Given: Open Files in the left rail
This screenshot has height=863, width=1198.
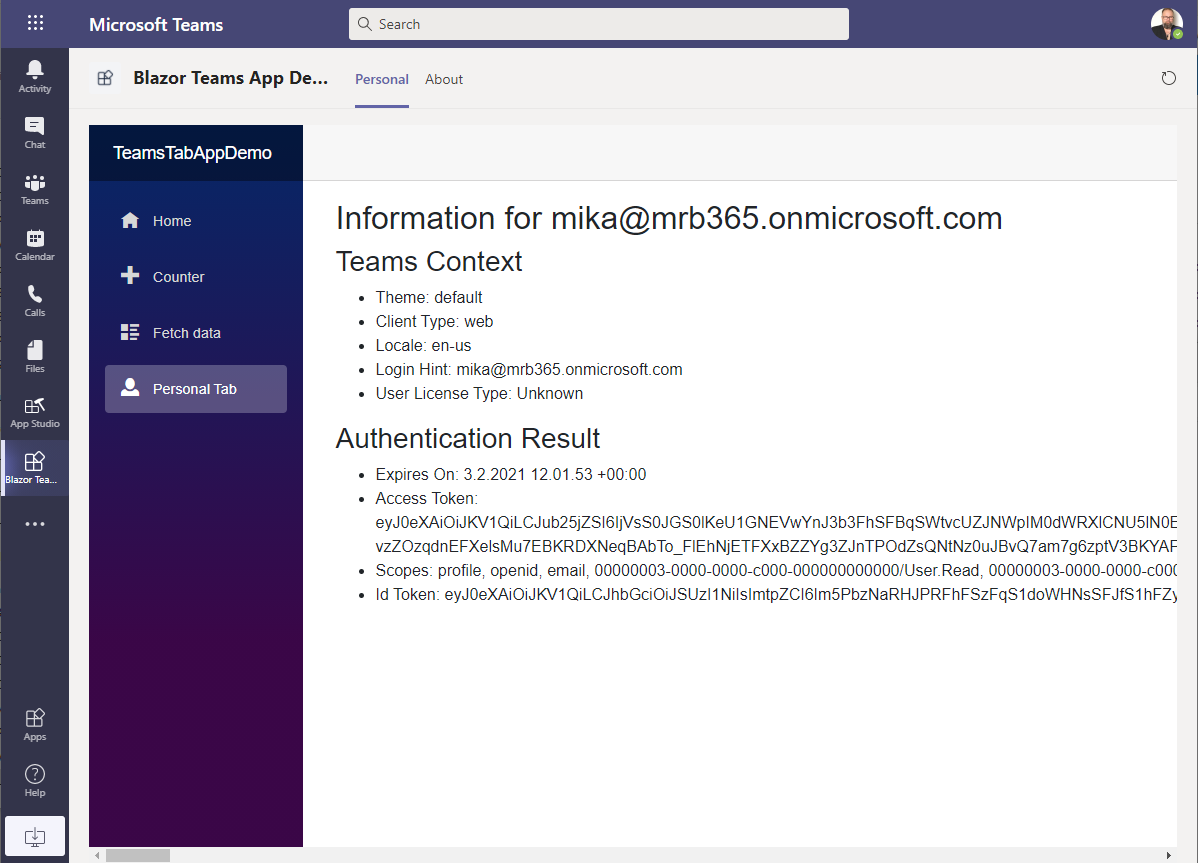Looking at the screenshot, I should coord(34,356).
